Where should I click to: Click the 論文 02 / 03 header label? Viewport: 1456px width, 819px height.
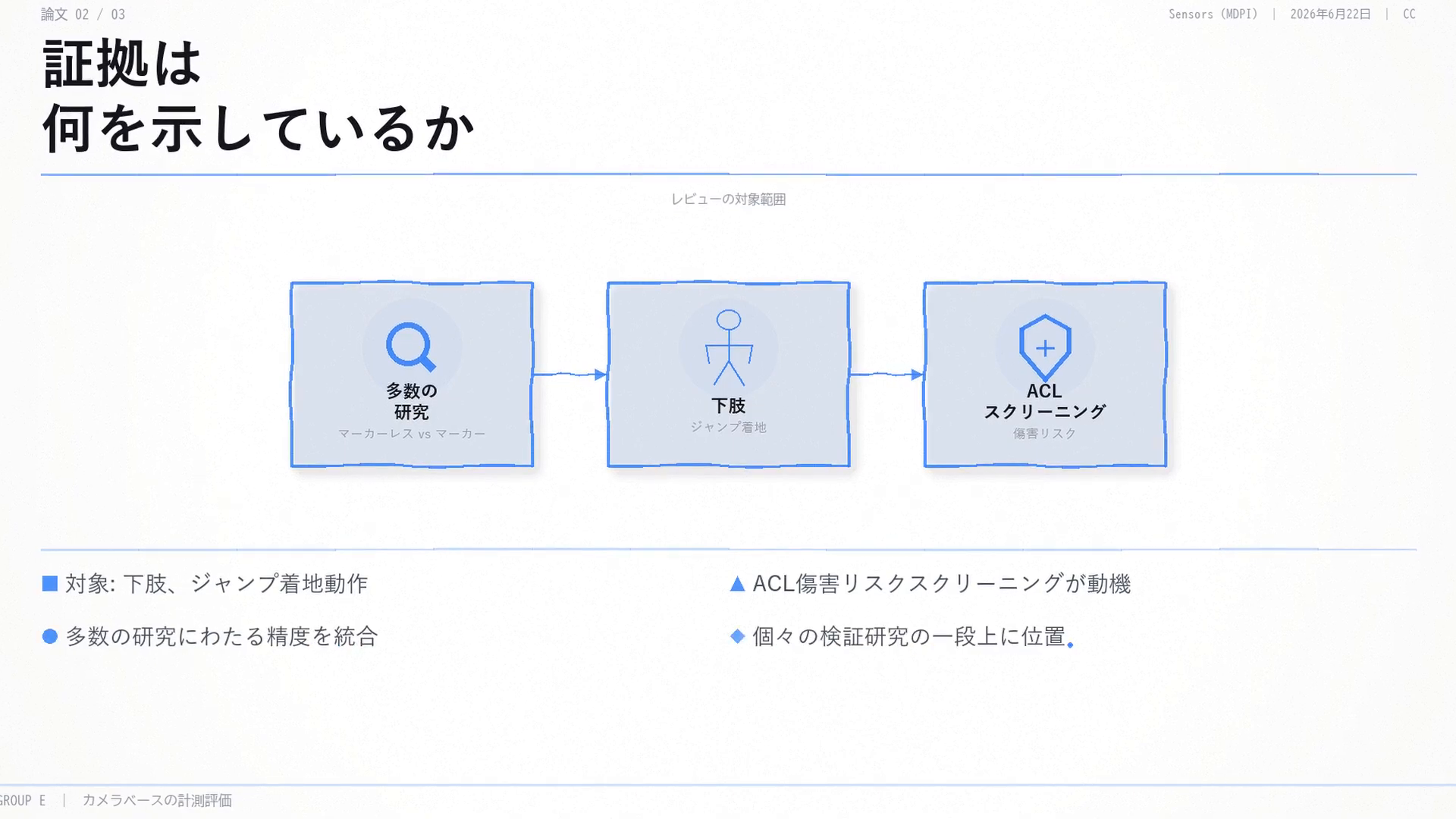[83, 14]
